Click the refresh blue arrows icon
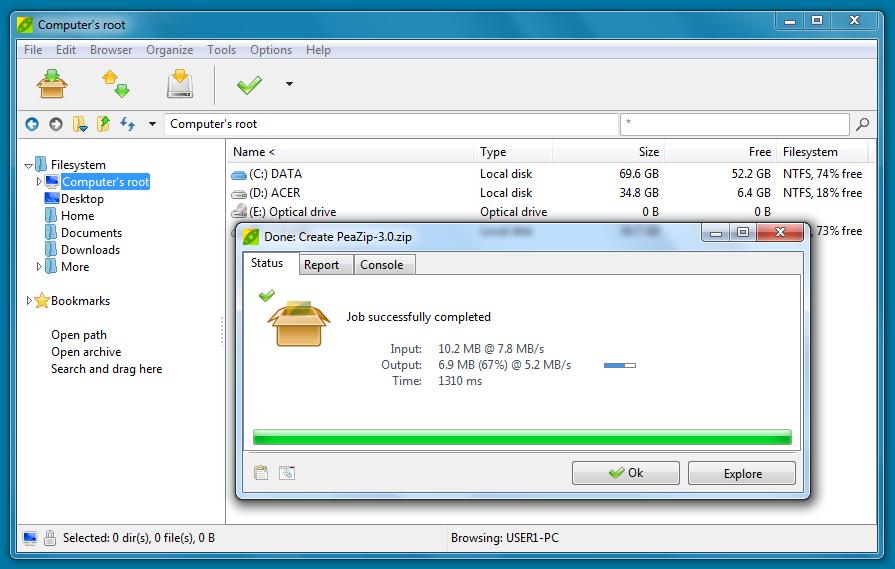Viewport: 895px width, 569px height. click(x=127, y=124)
